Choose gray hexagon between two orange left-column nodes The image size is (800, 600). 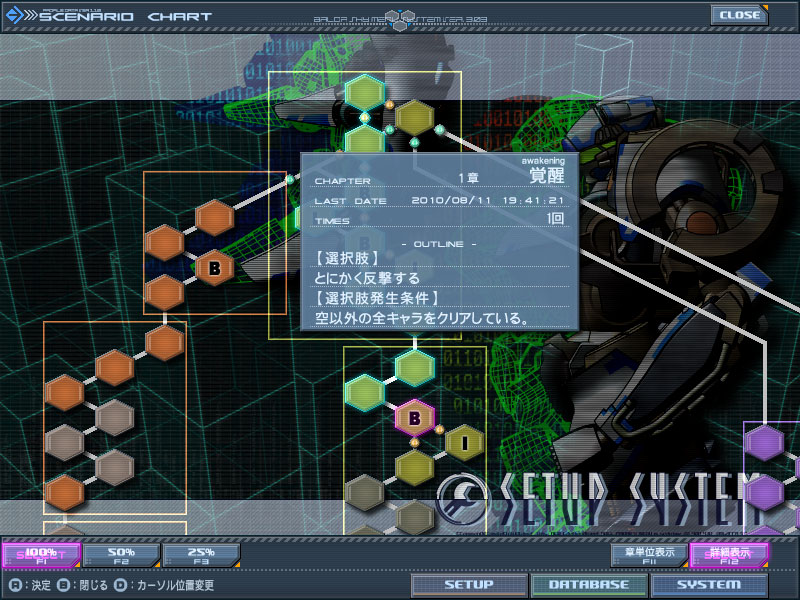click(64, 443)
